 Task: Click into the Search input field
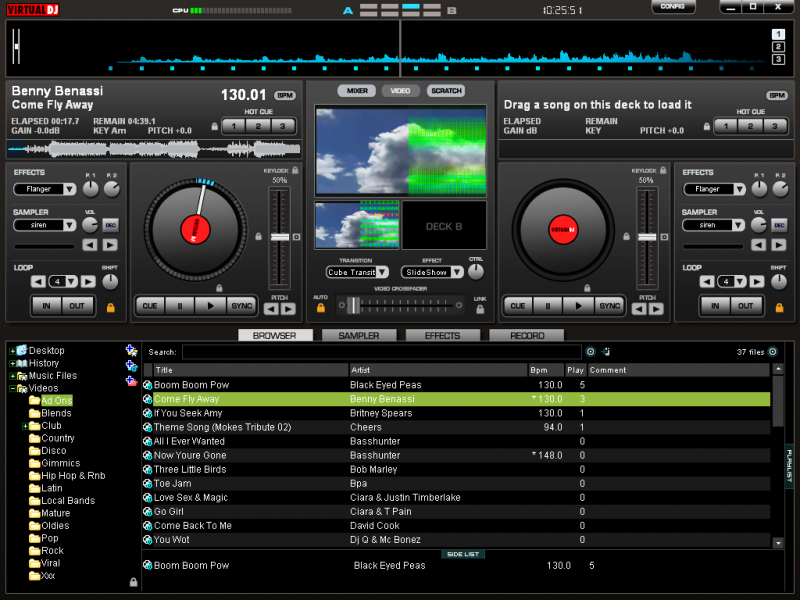380,352
